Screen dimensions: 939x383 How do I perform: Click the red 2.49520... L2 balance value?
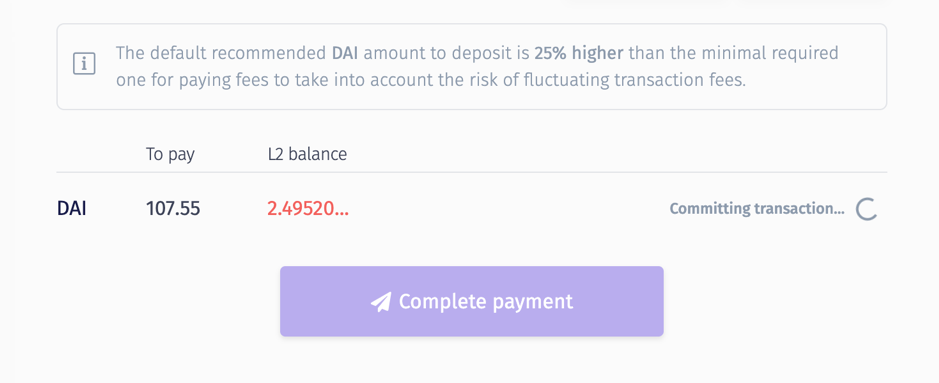[308, 209]
